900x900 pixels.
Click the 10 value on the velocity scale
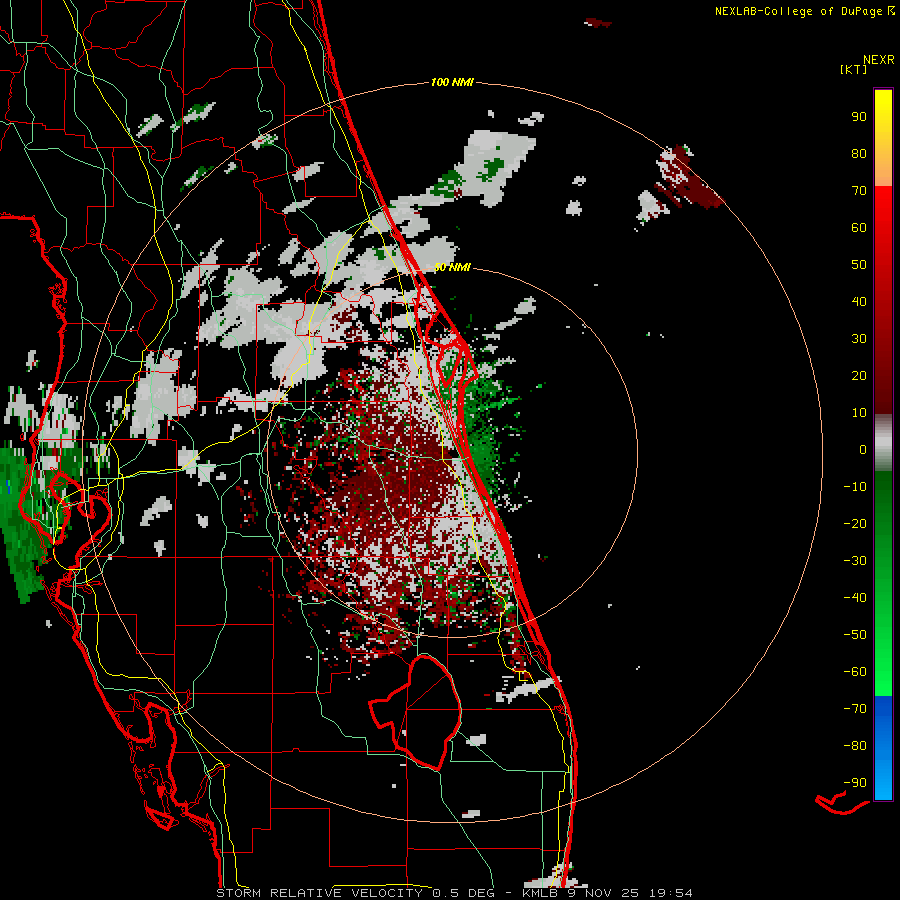click(x=859, y=413)
